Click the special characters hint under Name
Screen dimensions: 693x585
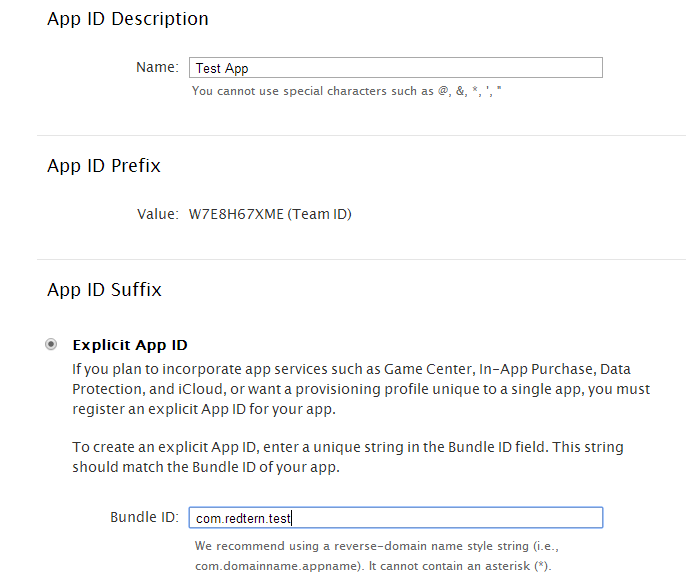[346, 91]
